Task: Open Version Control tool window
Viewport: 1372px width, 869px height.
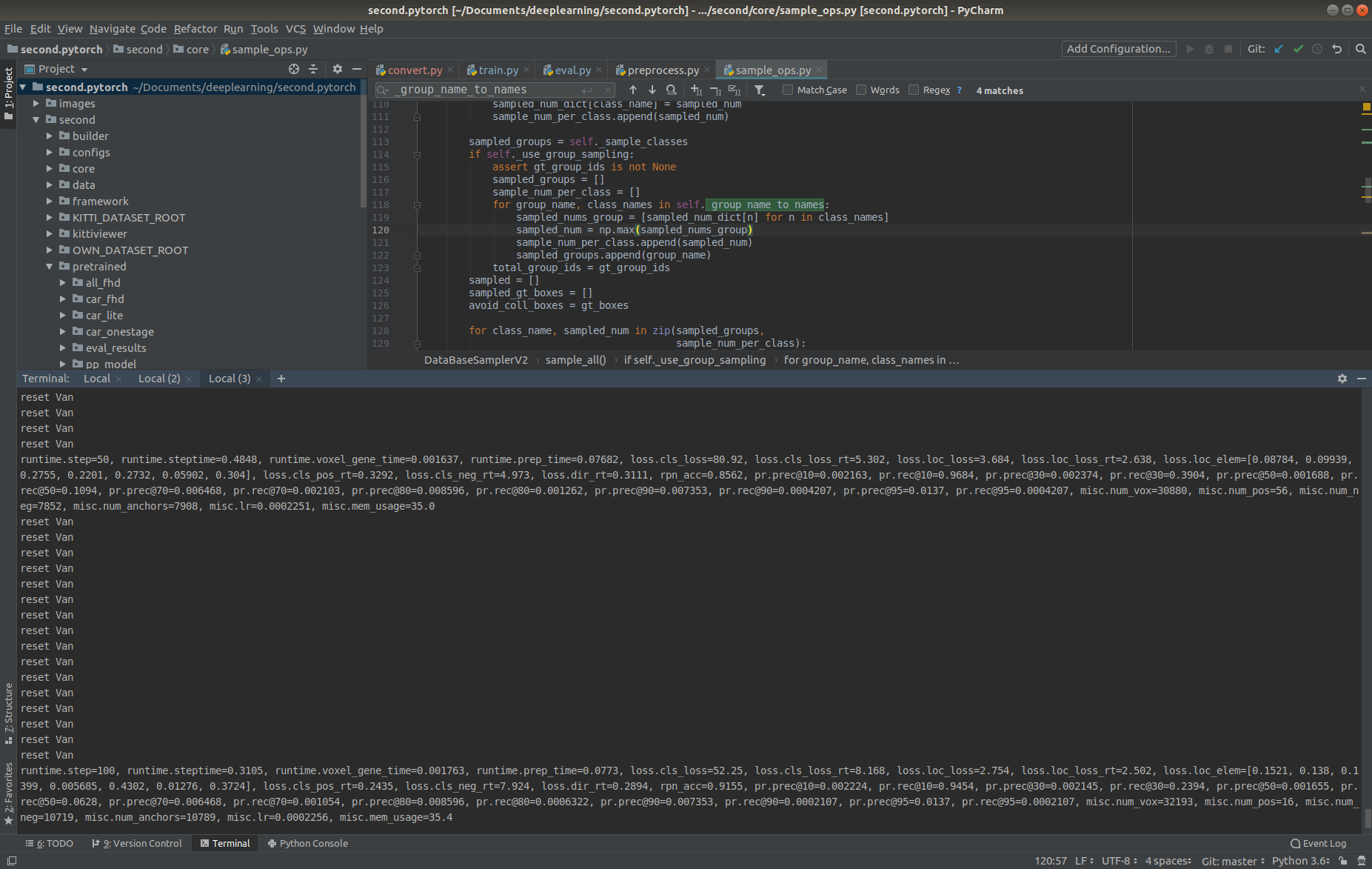Action: pyautogui.click(x=137, y=843)
